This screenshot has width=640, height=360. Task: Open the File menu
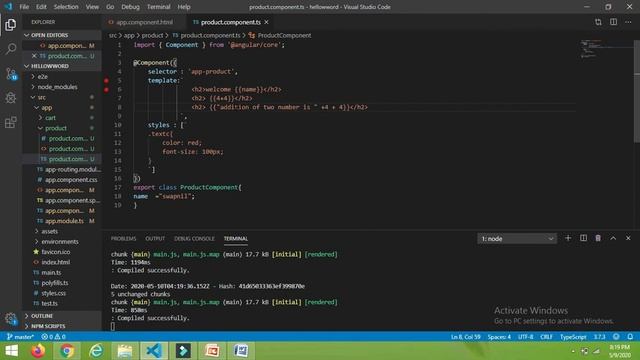[x=24, y=7]
